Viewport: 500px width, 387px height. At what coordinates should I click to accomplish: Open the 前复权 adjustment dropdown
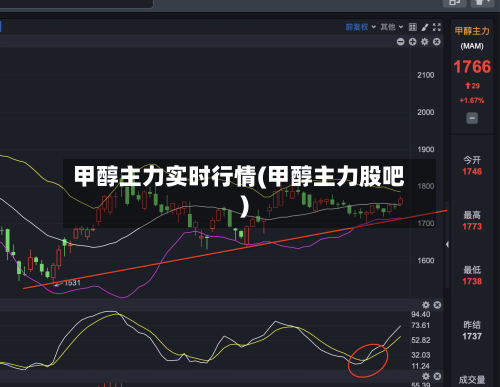coord(361,27)
